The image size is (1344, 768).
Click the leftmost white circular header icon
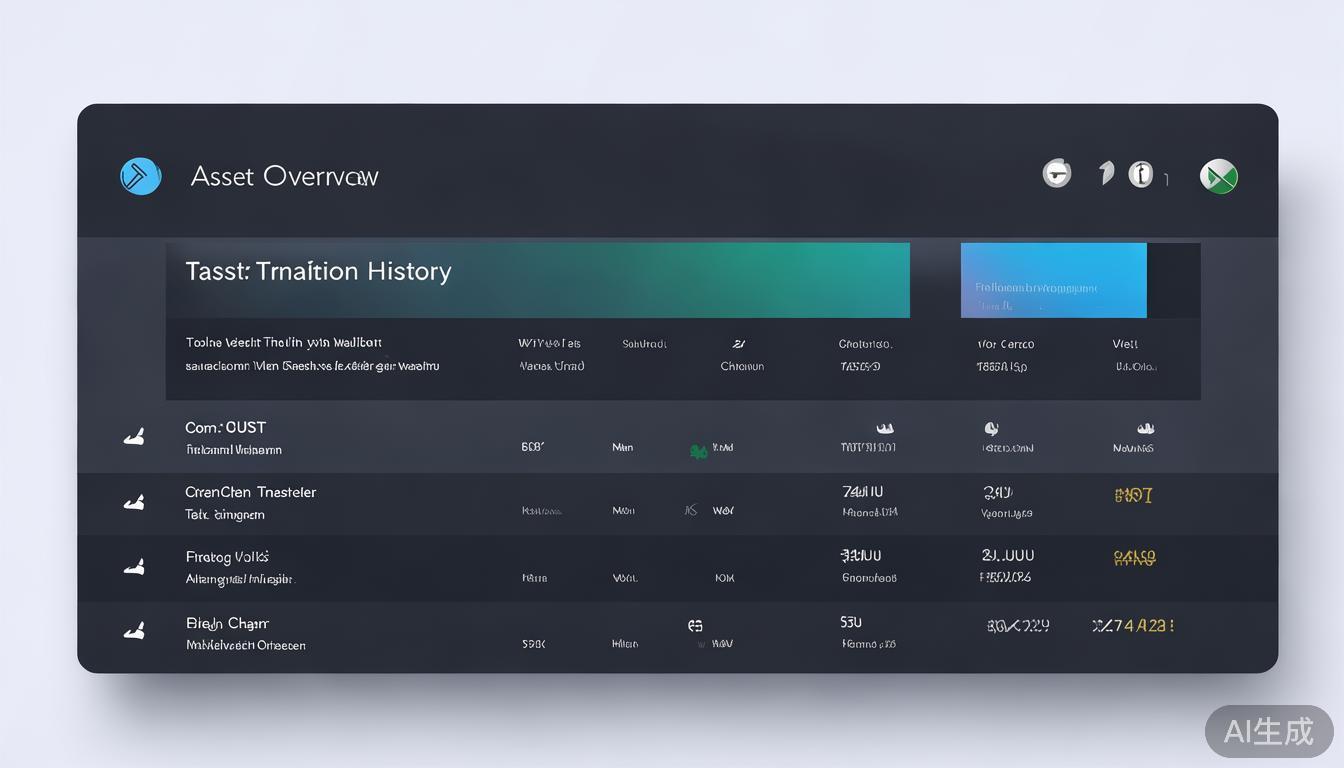coord(1057,174)
